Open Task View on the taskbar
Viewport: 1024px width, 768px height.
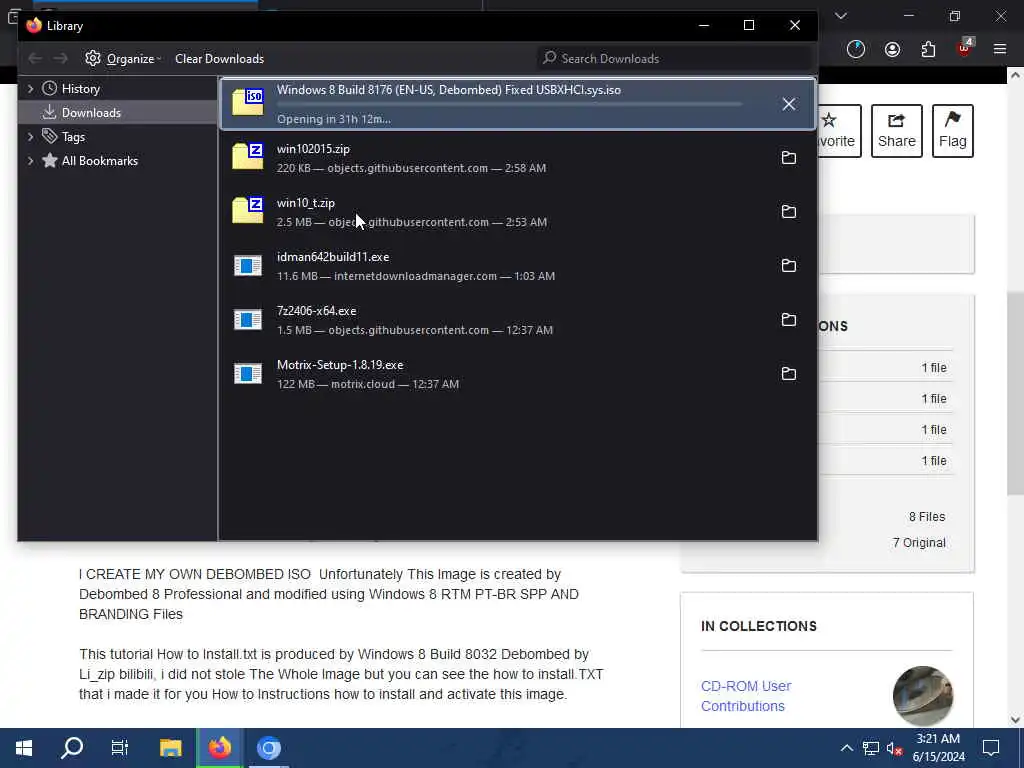(x=120, y=748)
